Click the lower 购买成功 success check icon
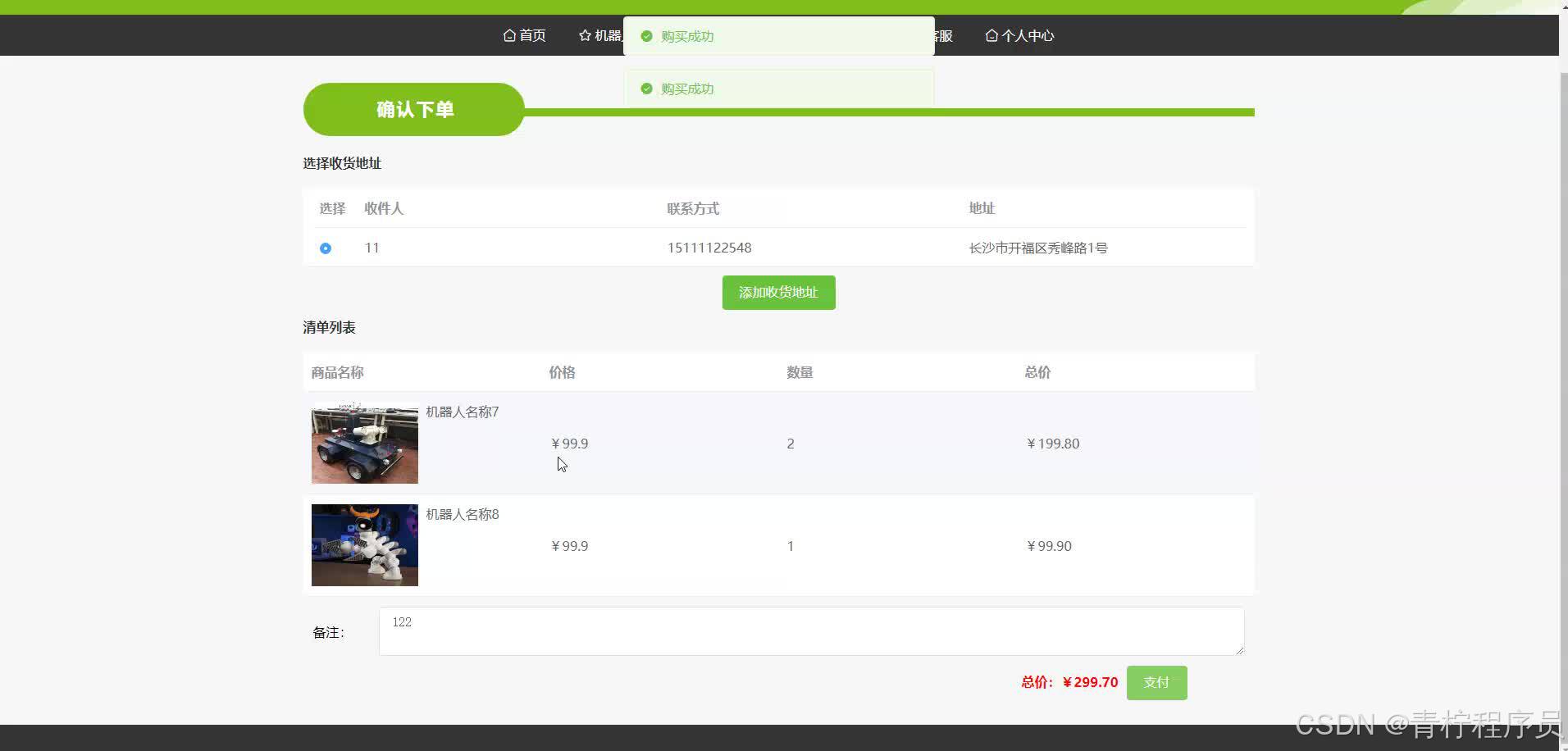The width and height of the screenshot is (1568, 751). [x=646, y=89]
